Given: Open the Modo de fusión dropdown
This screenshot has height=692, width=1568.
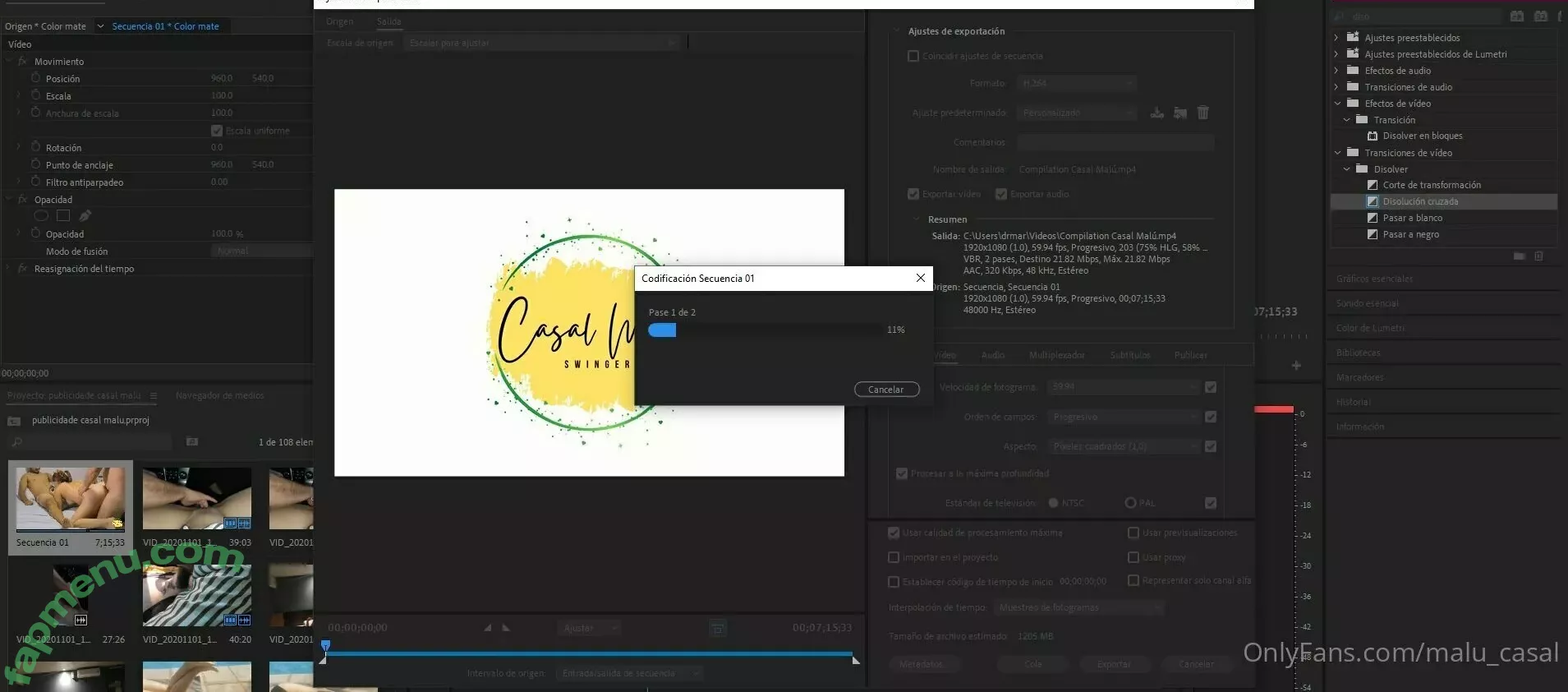Looking at the screenshot, I should point(261,251).
